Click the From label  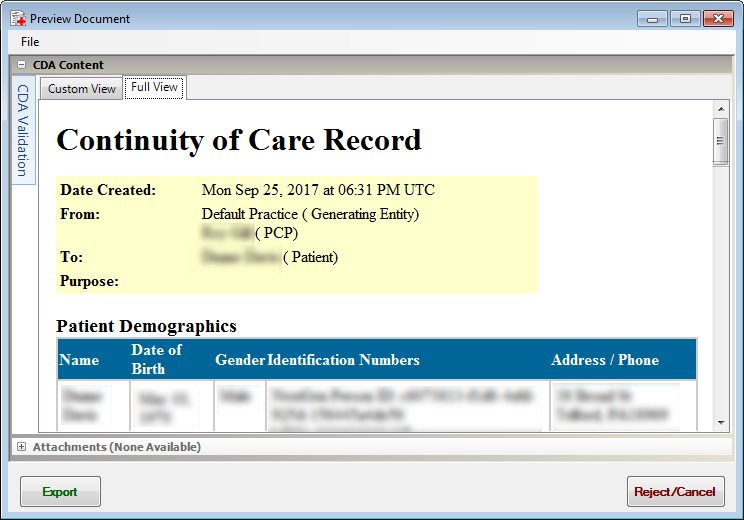80,214
